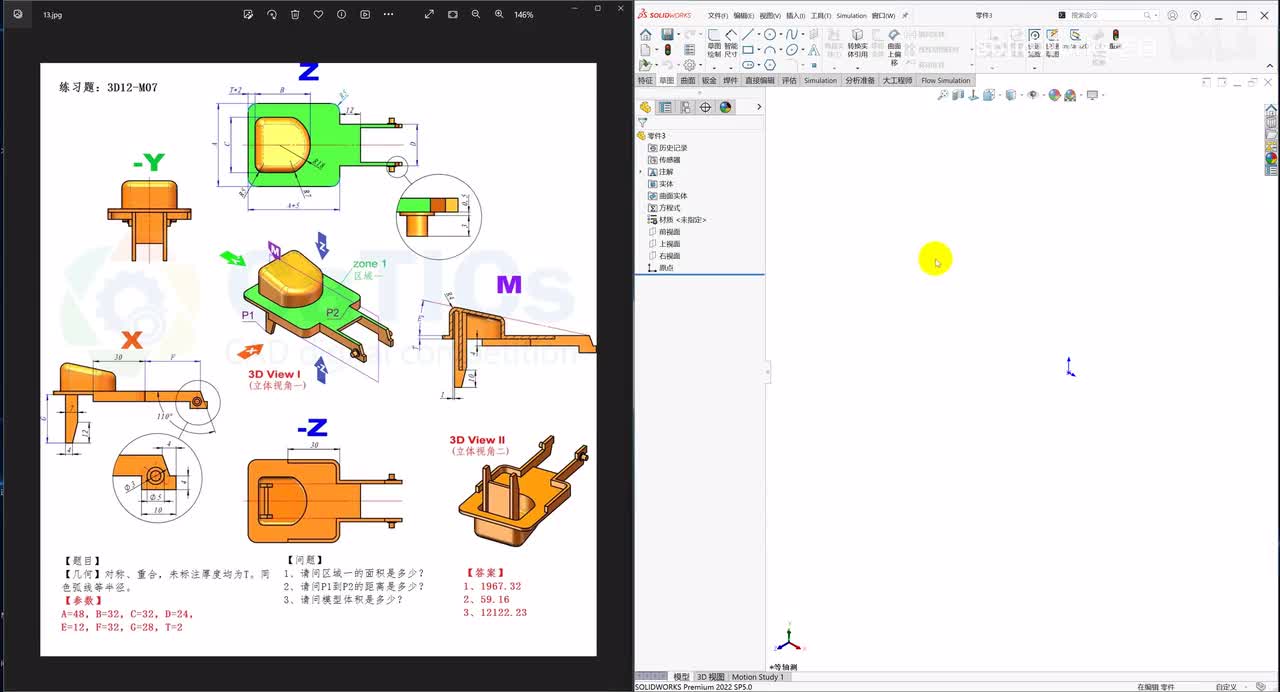Screen dimensions: 1280x692
Task: Show file info in Photos viewer
Action: pos(341,14)
